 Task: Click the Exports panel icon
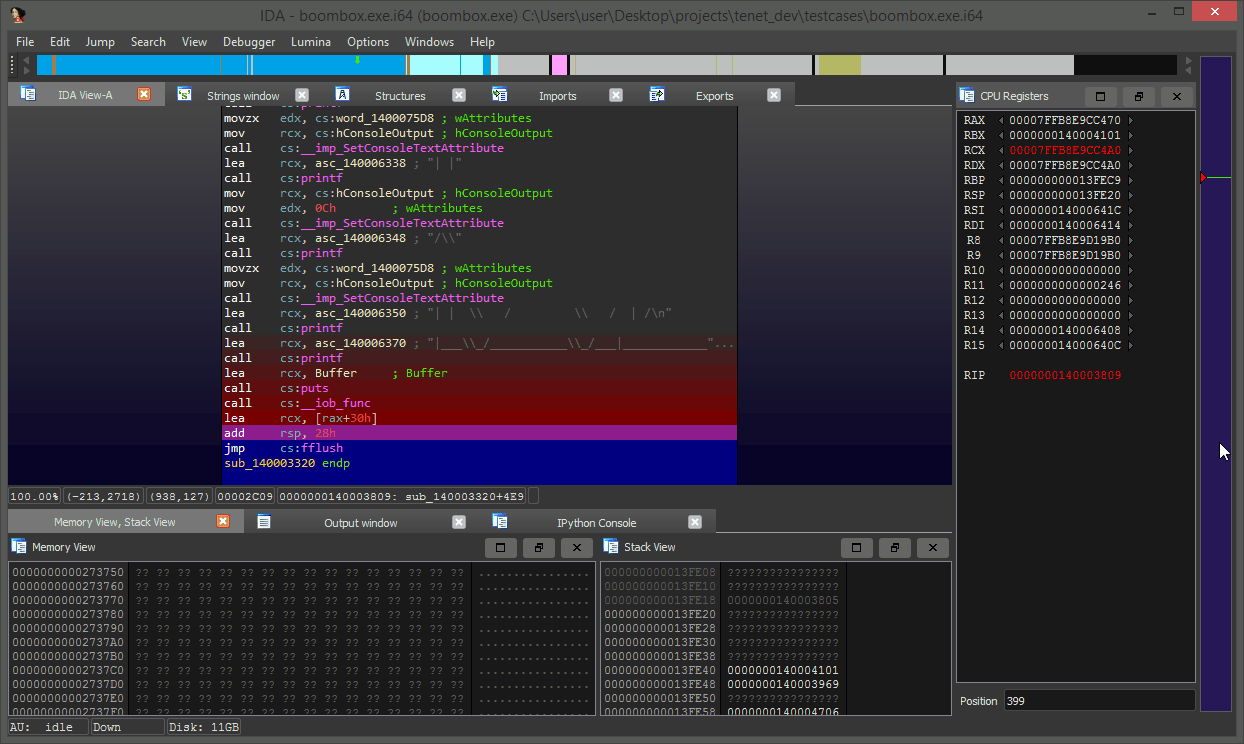pyautogui.click(x=657, y=94)
